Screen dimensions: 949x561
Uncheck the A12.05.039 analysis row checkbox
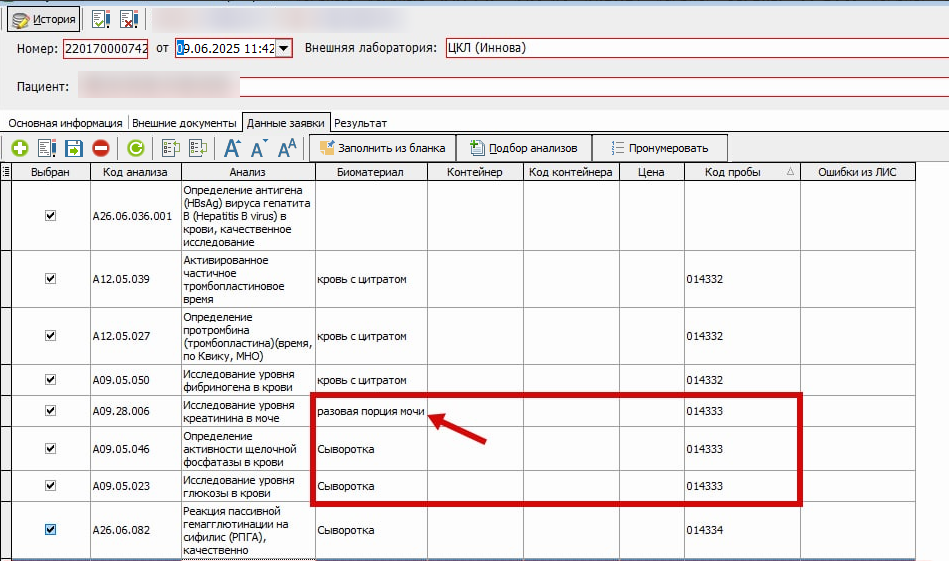click(x=51, y=279)
